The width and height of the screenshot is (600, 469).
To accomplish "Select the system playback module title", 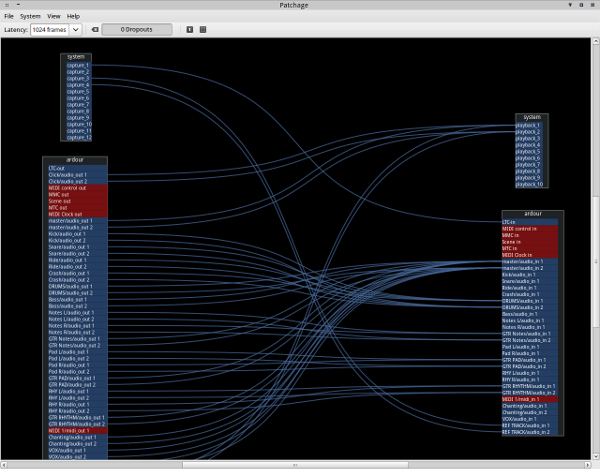I will [x=532, y=117].
